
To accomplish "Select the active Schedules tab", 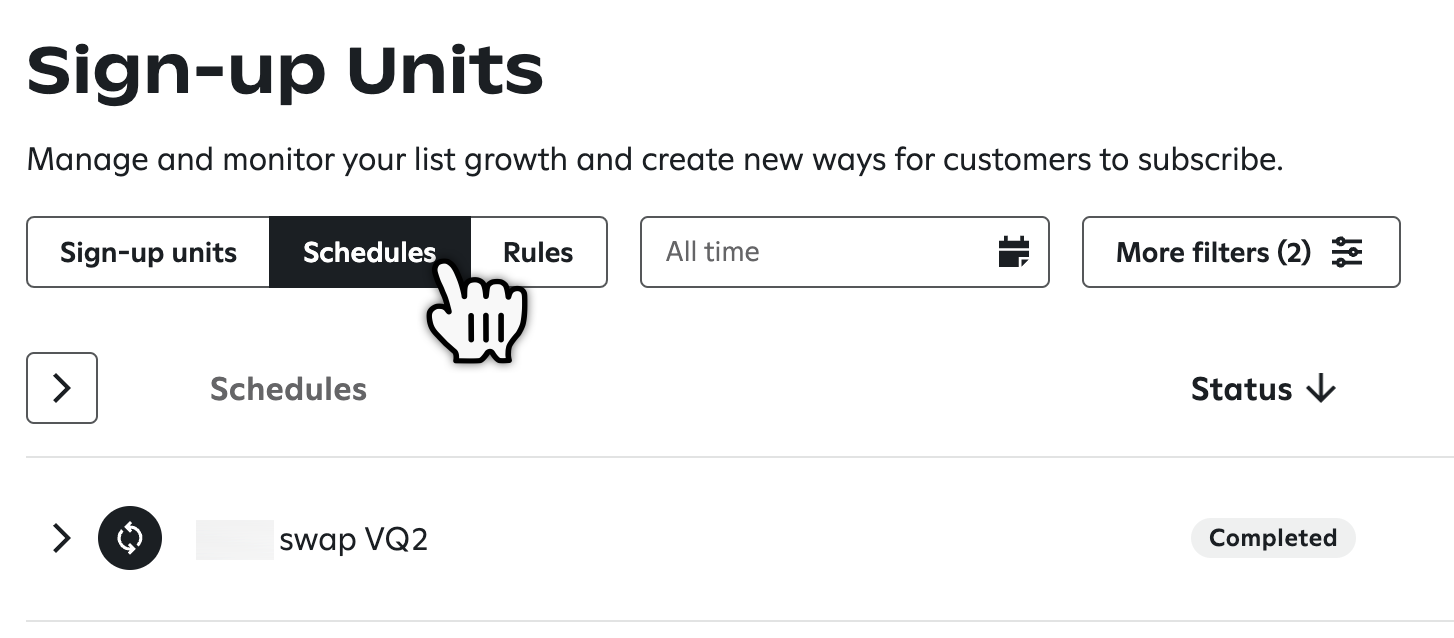I will (x=370, y=252).
